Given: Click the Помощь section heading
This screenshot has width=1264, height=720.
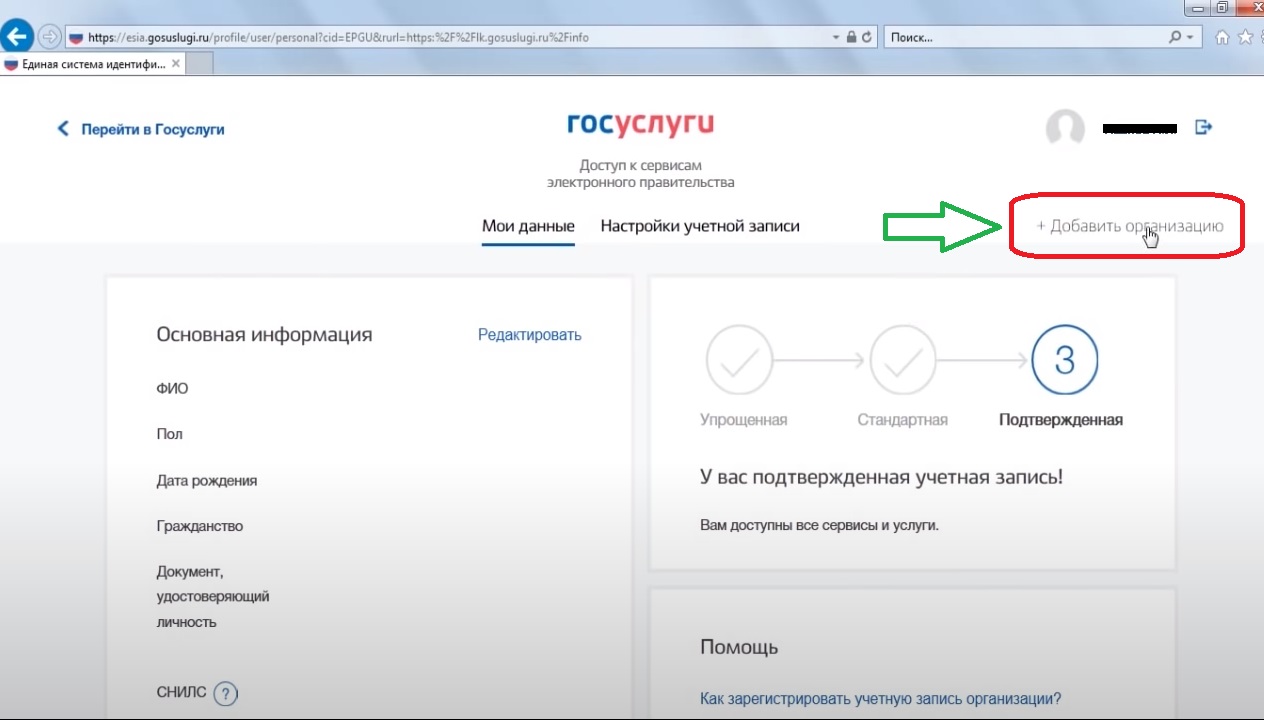Looking at the screenshot, I should pos(739,647).
